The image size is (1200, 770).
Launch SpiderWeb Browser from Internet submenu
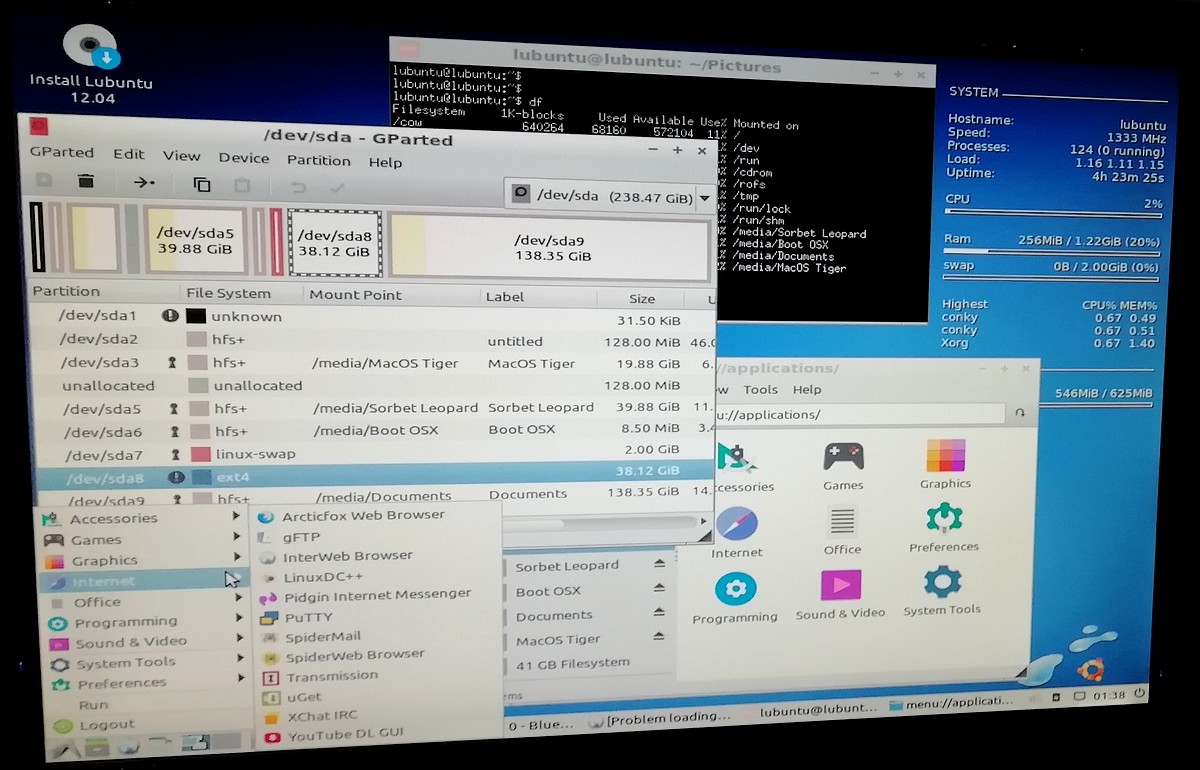tap(355, 656)
